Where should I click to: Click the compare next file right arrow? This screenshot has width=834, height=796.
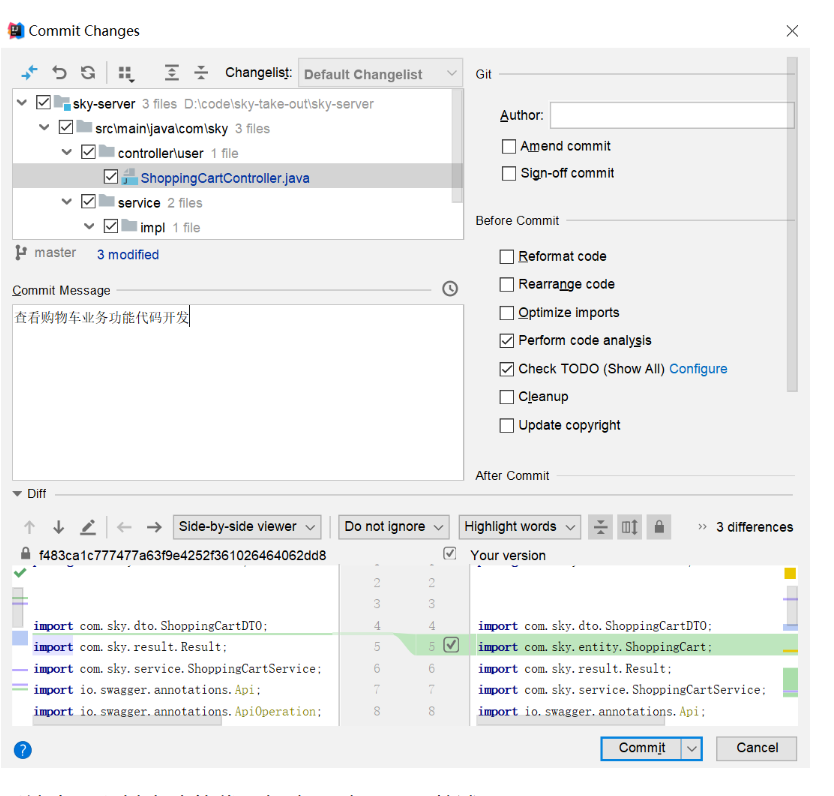[x=154, y=527]
